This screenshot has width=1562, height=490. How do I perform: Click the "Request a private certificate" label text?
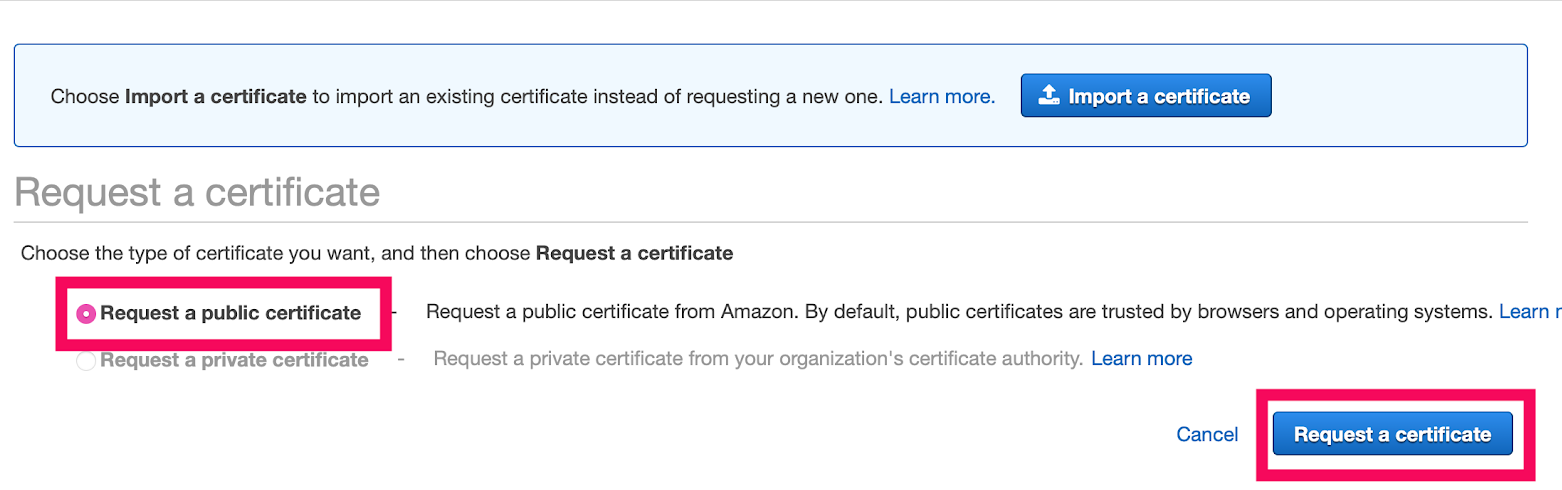tap(235, 360)
